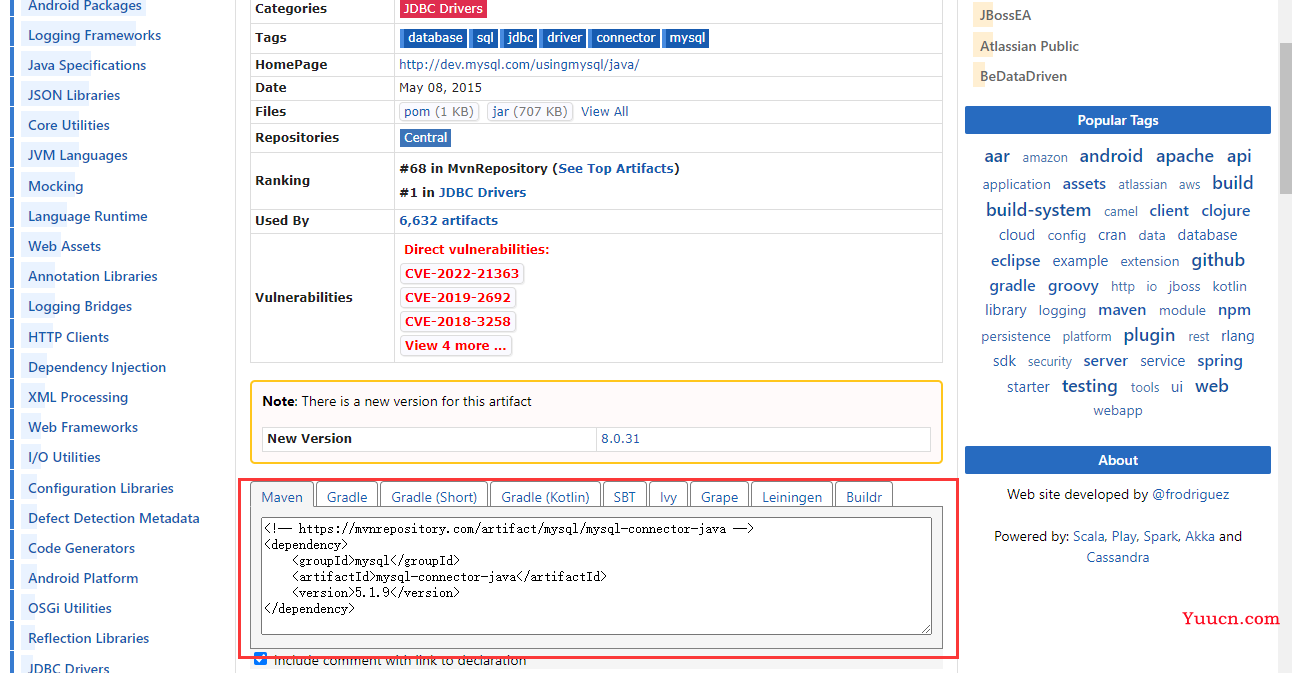Image resolution: width=1292 pixels, height=673 pixels.
Task: Click the jdbc tag
Action: (519, 38)
